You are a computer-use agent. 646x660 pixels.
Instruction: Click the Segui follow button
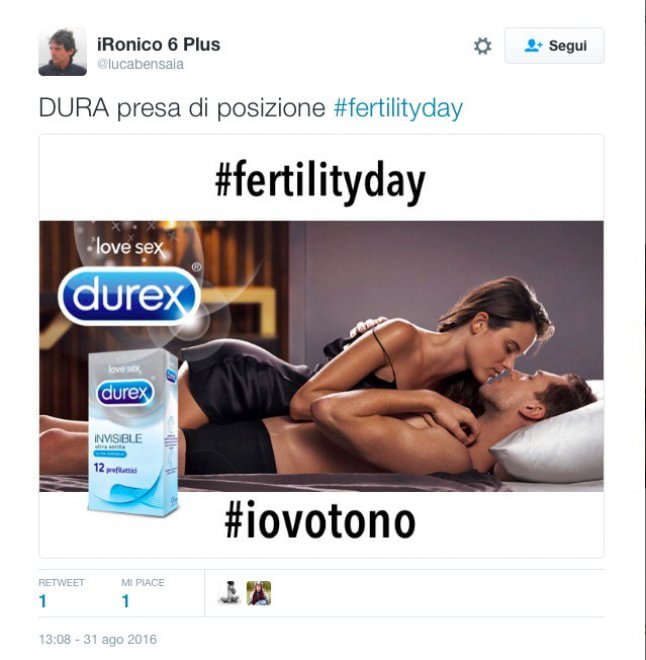pyautogui.click(x=554, y=45)
